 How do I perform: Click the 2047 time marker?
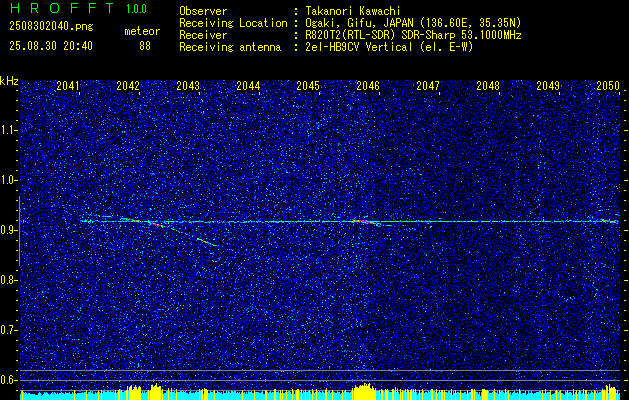(x=428, y=86)
